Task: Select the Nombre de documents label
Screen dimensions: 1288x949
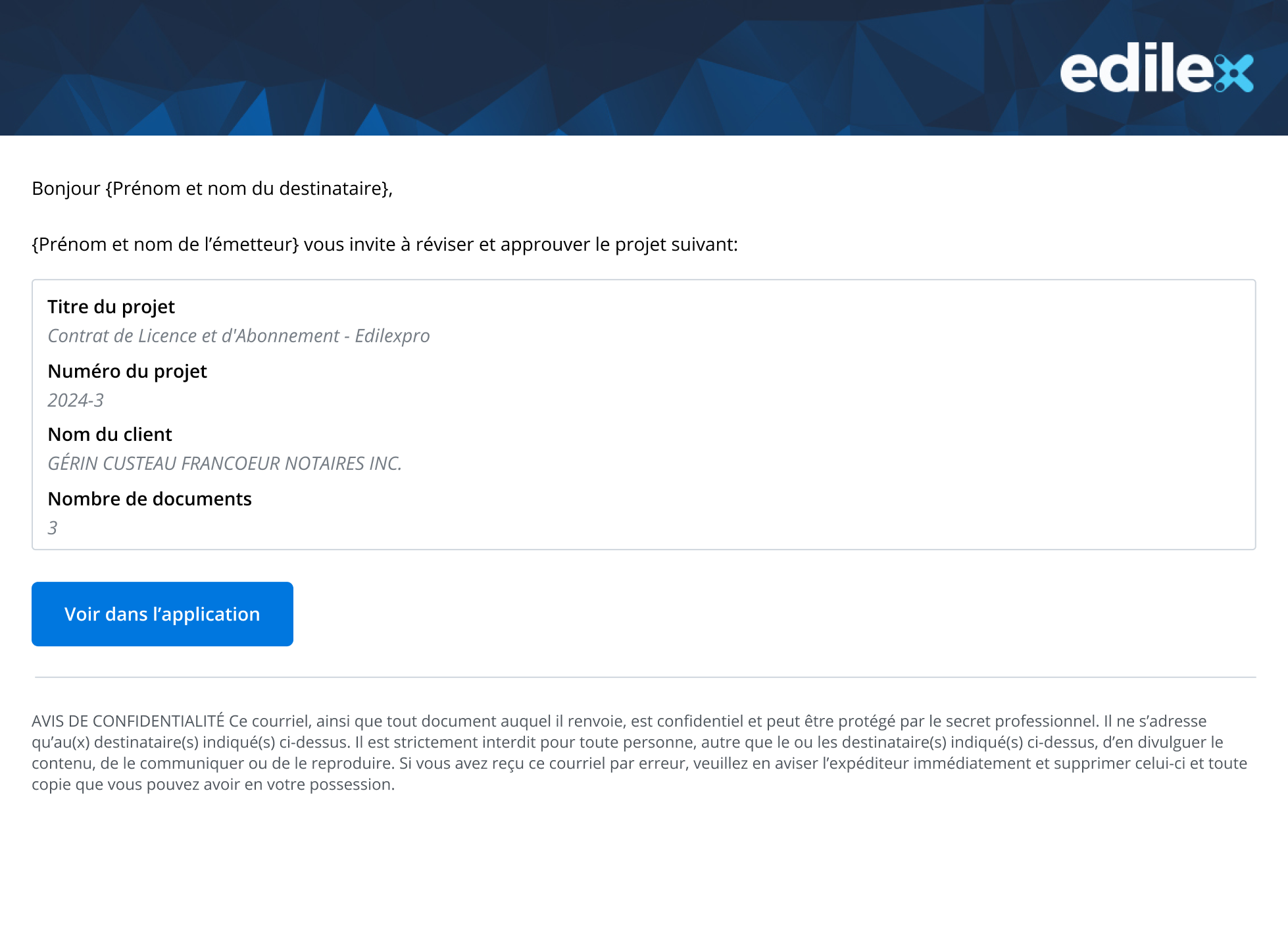Action: click(149, 499)
